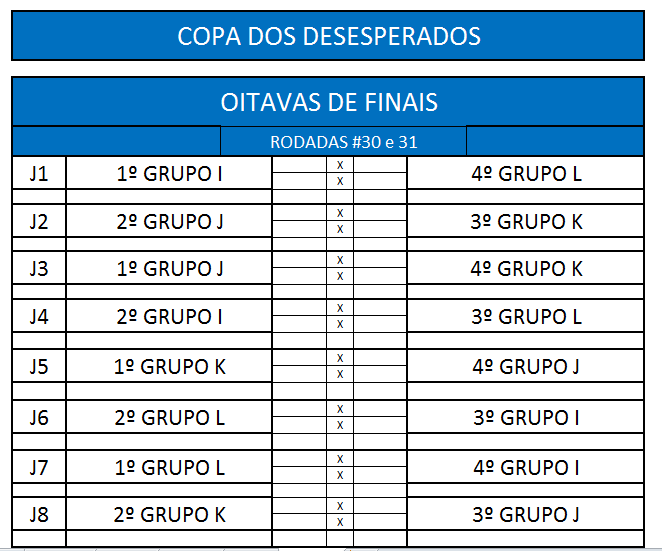This screenshot has height=551, width=662.
Task: Click the 1º GRUPO K team cell
Action: (169, 366)
